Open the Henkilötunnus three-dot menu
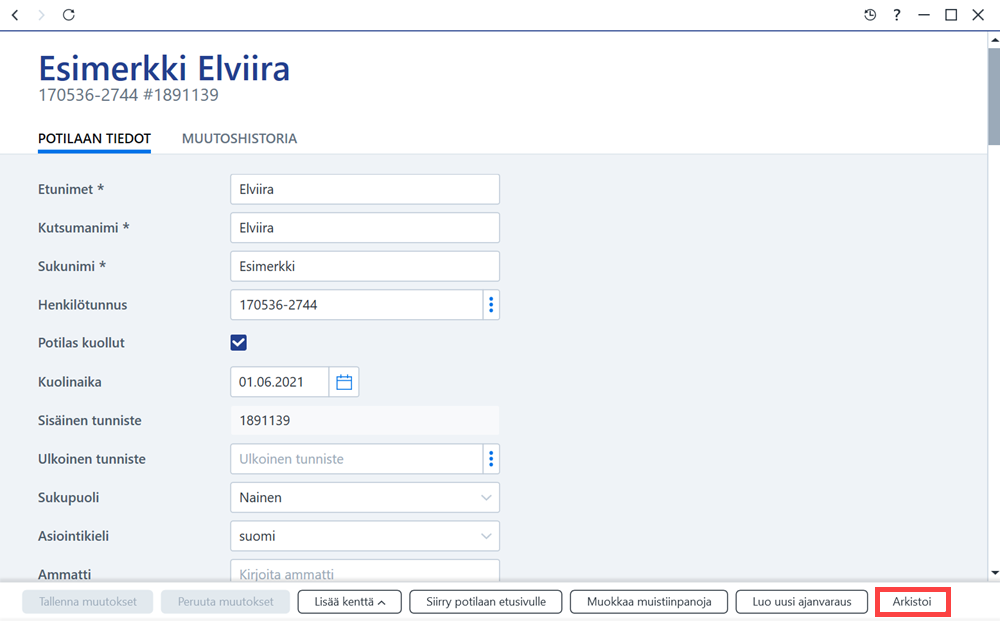 tap(491, 305)
